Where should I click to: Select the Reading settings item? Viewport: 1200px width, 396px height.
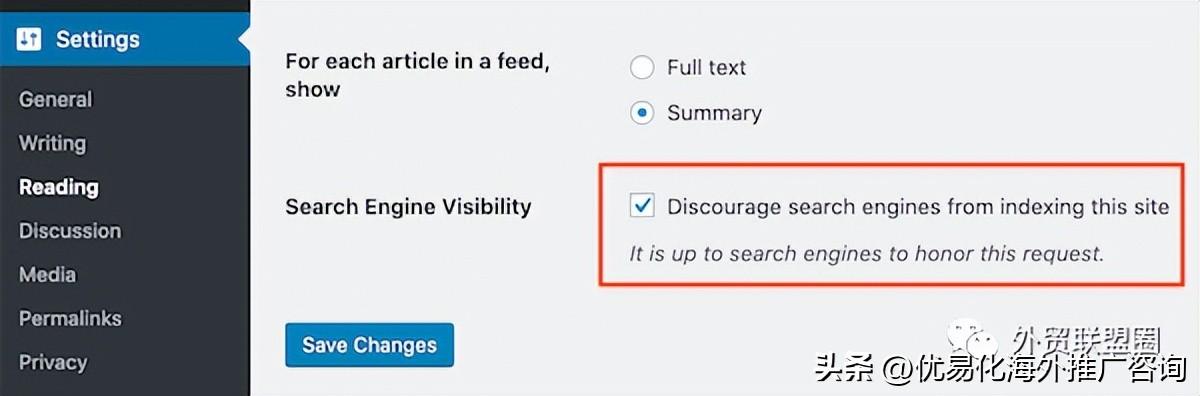58,187
